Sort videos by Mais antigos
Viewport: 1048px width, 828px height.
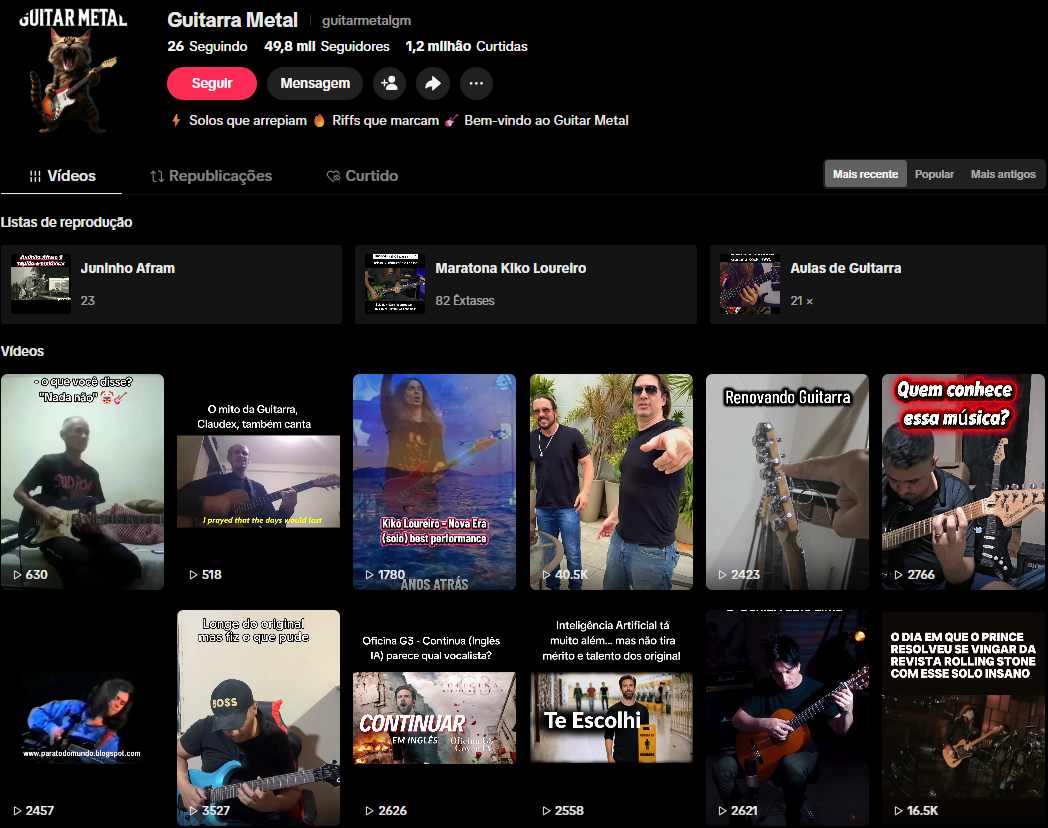coord(1003,174)
